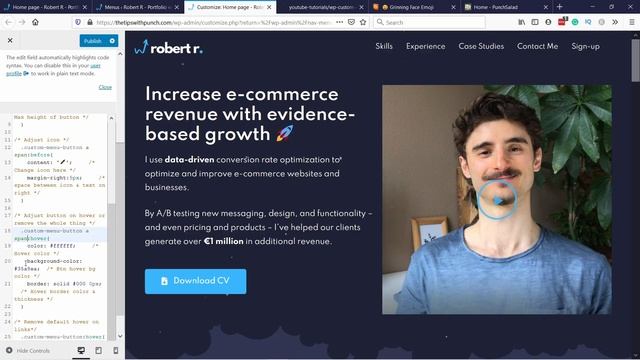Click the site security padlock icon
Image resolution: width=640 pixels, height=360 pixels.
(x=90, y=22)
